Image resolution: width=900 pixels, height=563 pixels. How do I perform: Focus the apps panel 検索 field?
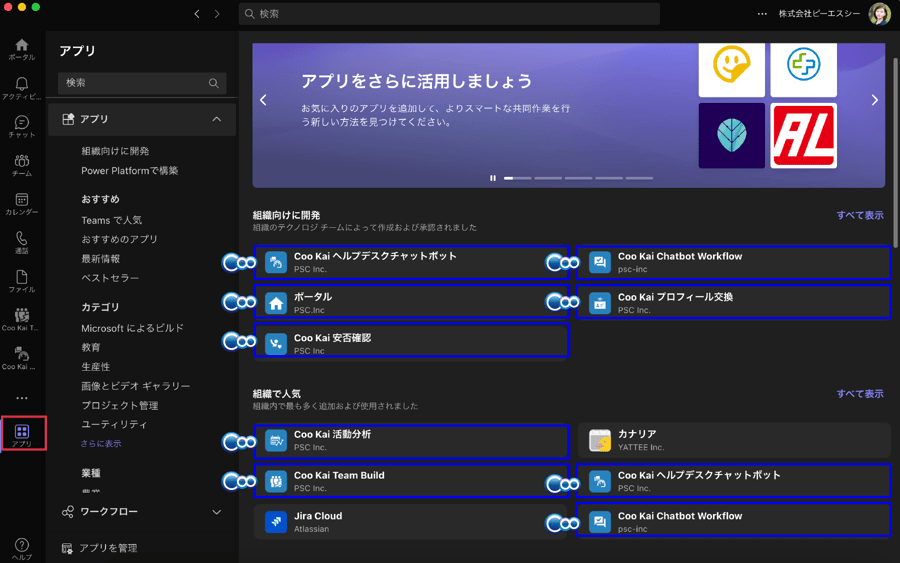pos(142,83)
